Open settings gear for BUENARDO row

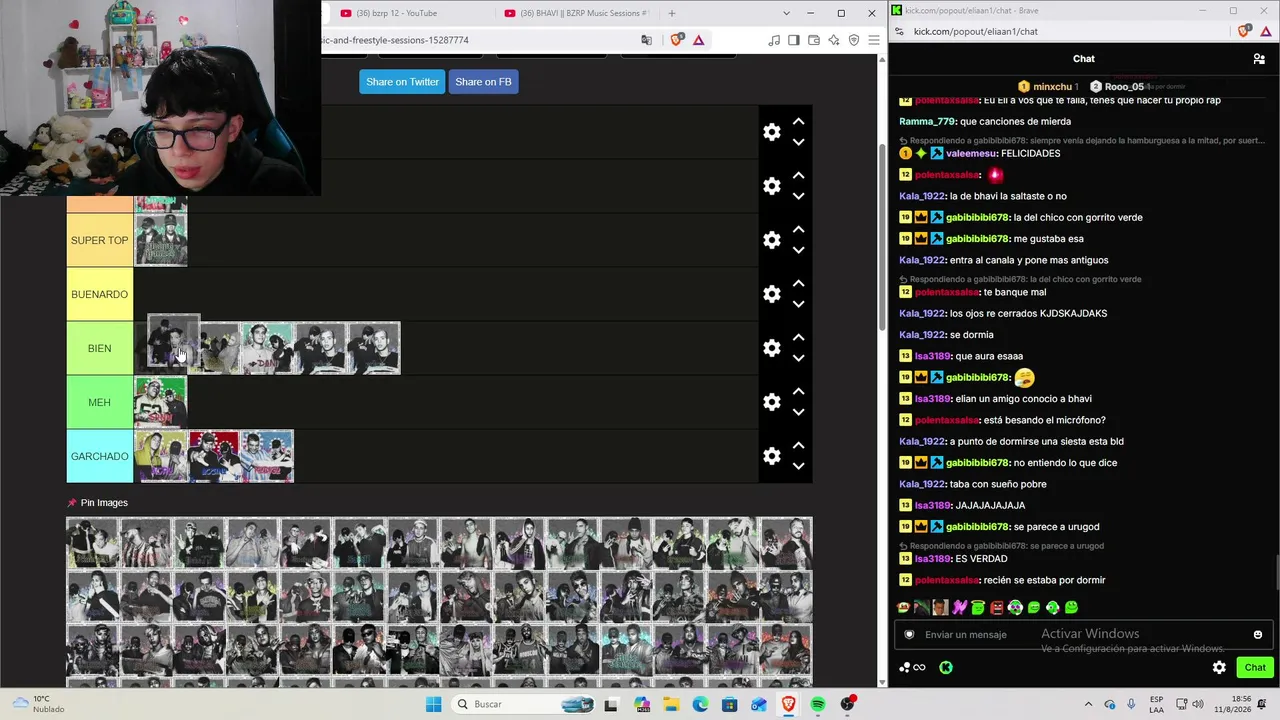pos(772,294)
